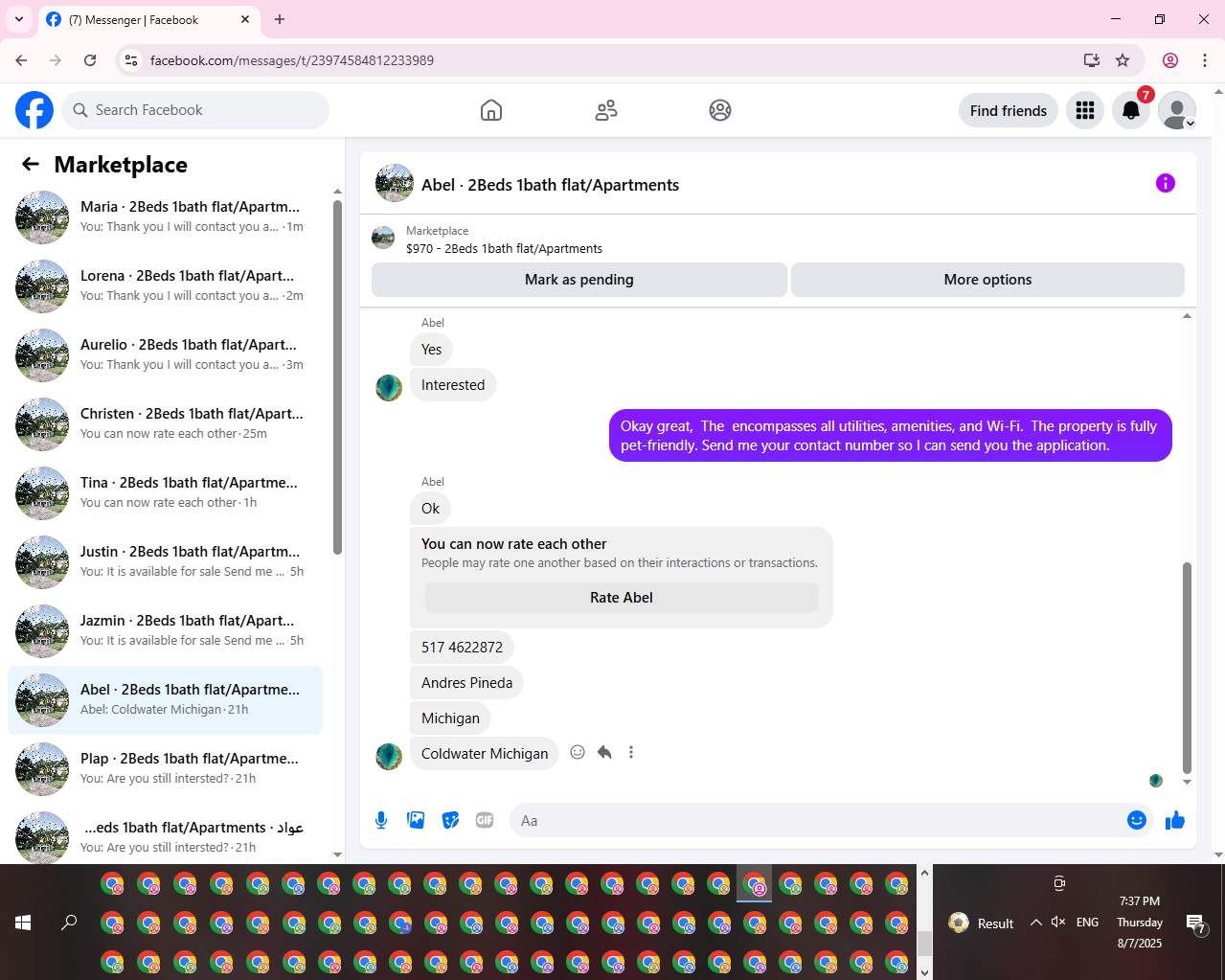Click the Mark as pending button
The image size is (1225, 980).
579,280
